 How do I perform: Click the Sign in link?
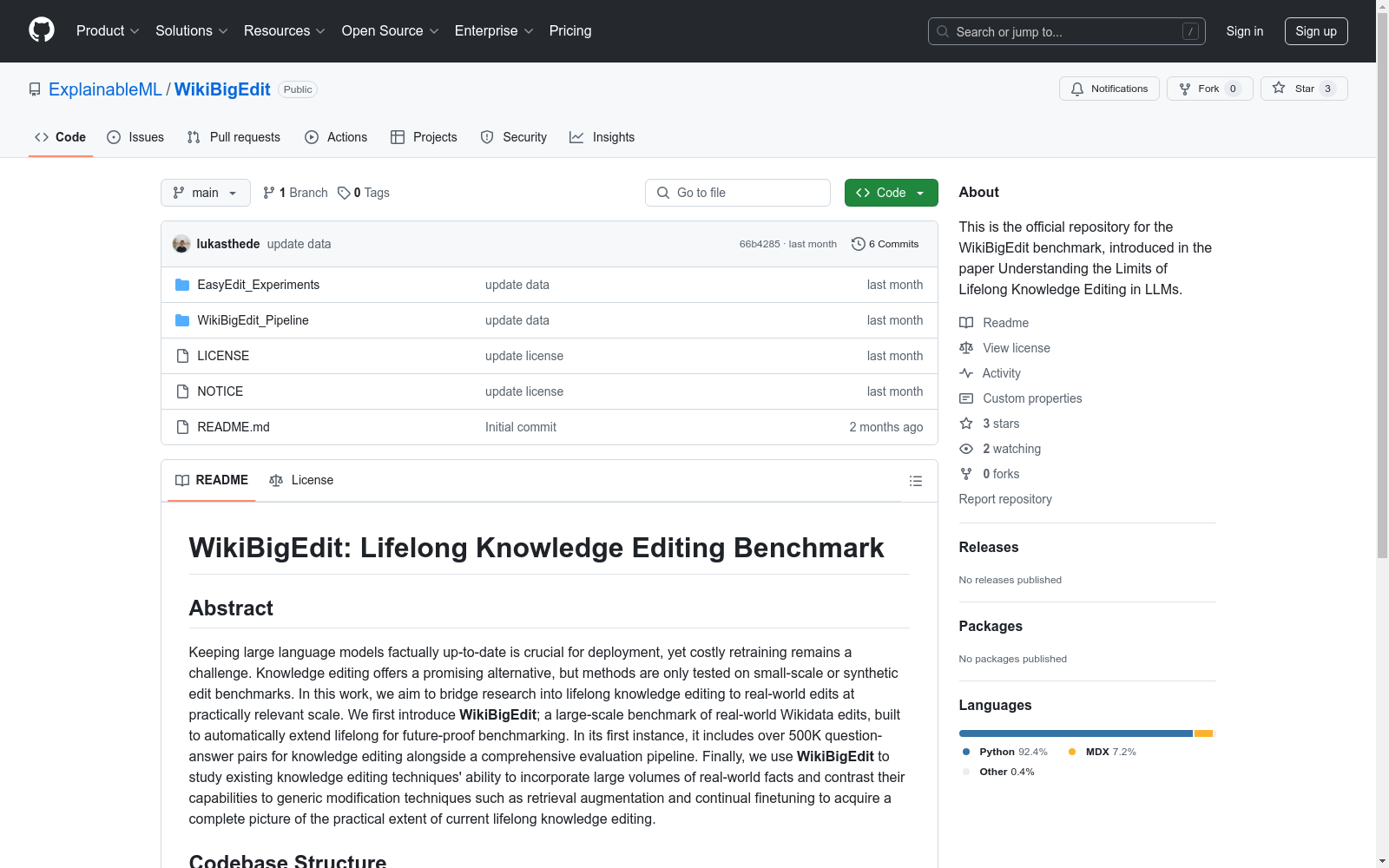click(x=1245, y=31)
